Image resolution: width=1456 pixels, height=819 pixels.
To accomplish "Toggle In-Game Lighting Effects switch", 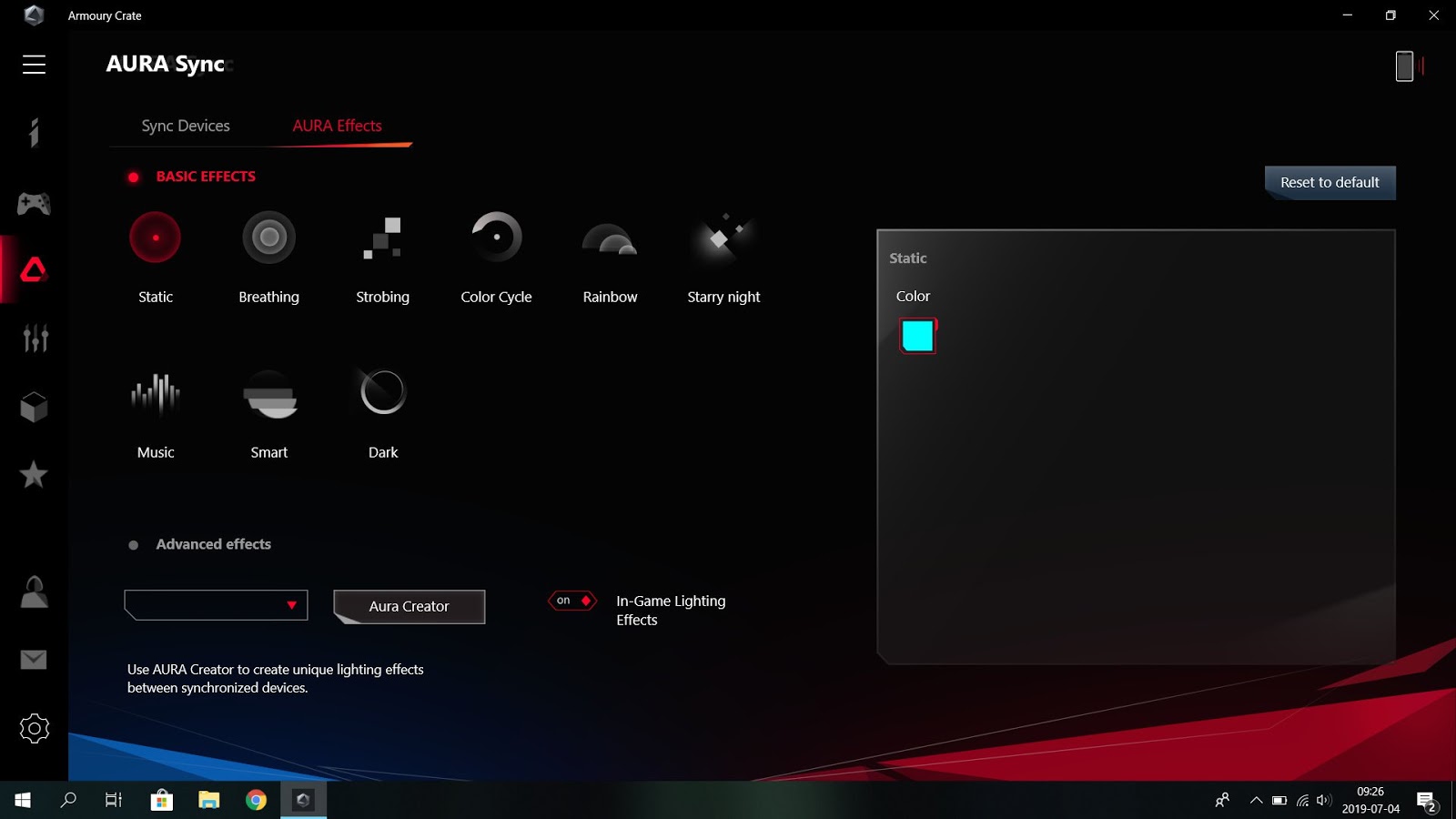I will point(572,601).
